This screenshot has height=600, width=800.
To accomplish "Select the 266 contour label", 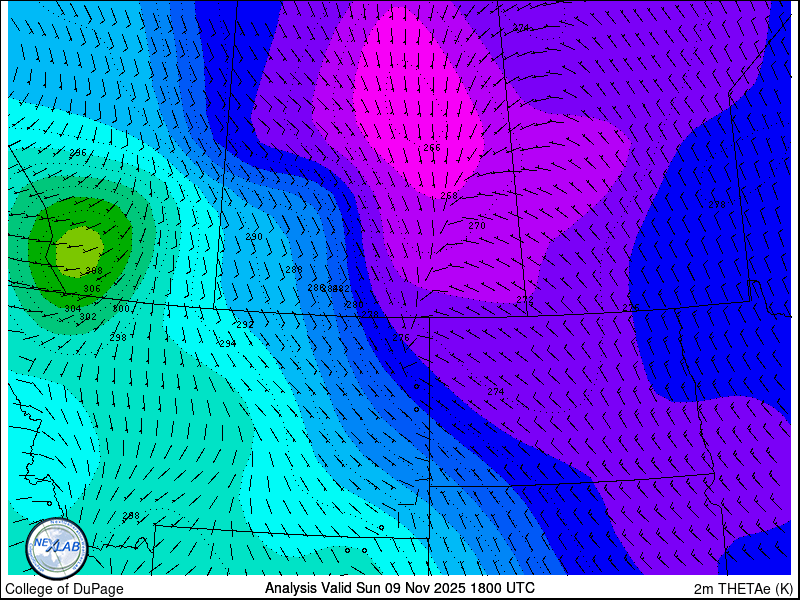I will coord(432,147).
